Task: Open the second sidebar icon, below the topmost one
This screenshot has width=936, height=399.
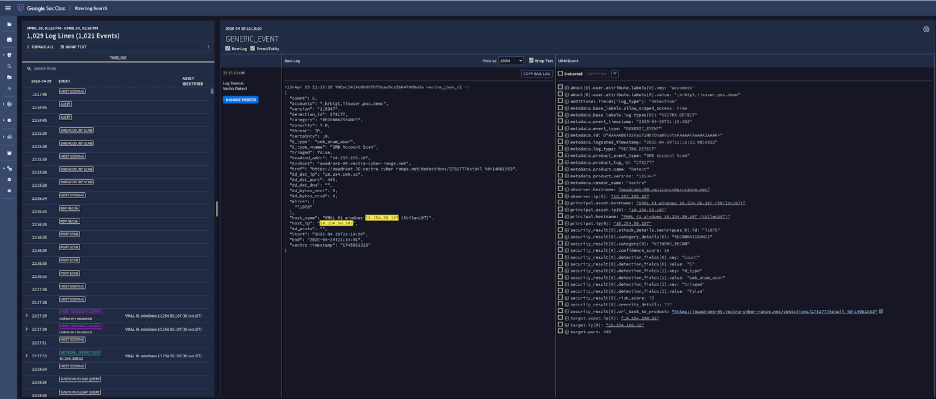Action: pos(9,39)
